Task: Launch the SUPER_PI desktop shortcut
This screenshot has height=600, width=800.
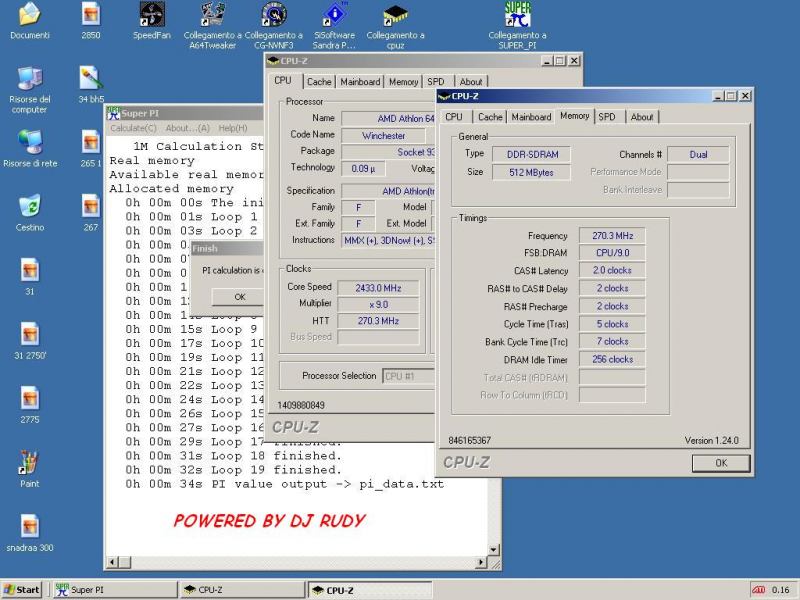Action: [517, 14]
